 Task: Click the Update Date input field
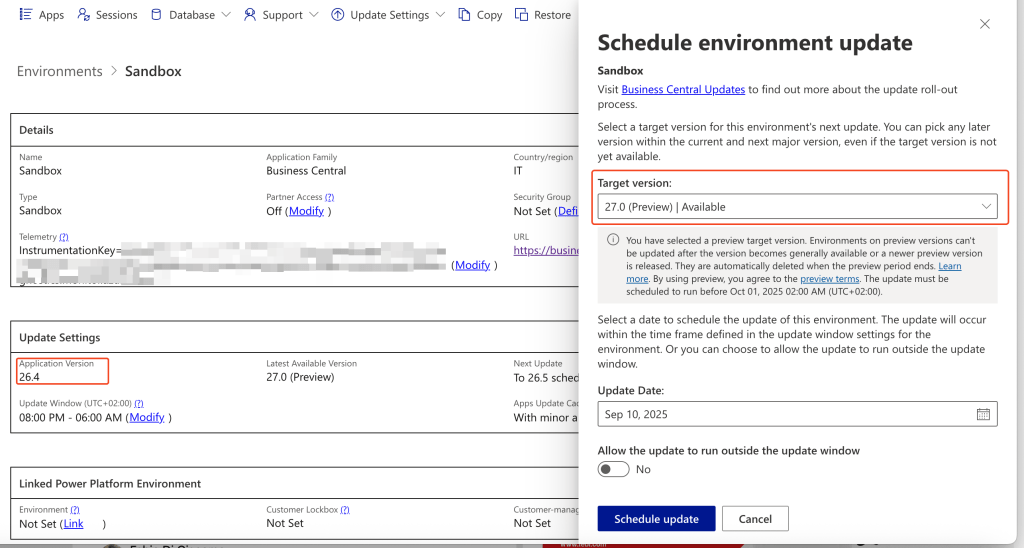pos(780,414)
